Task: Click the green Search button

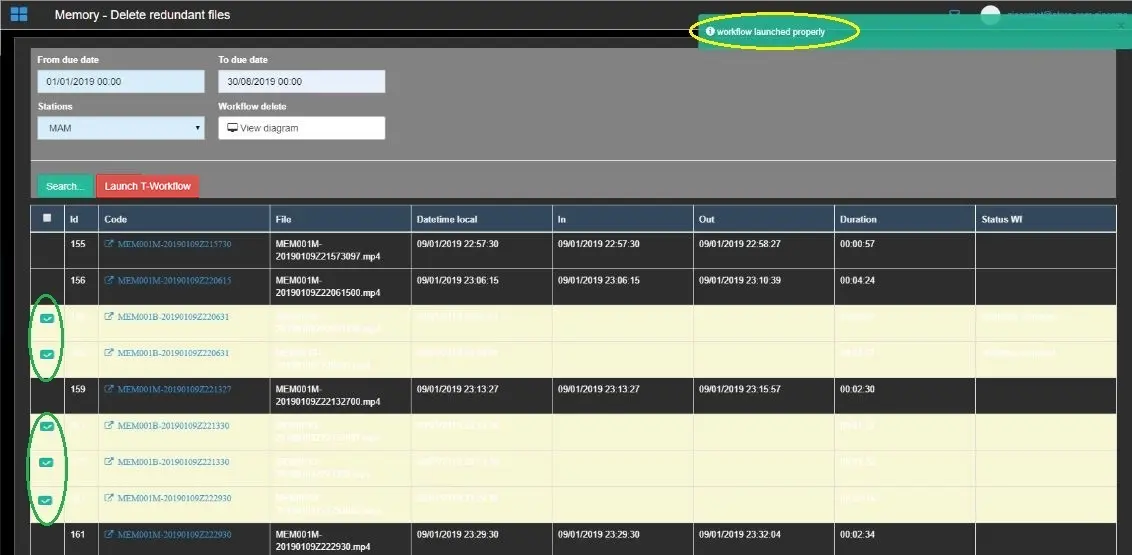Action: click(64, 186)
